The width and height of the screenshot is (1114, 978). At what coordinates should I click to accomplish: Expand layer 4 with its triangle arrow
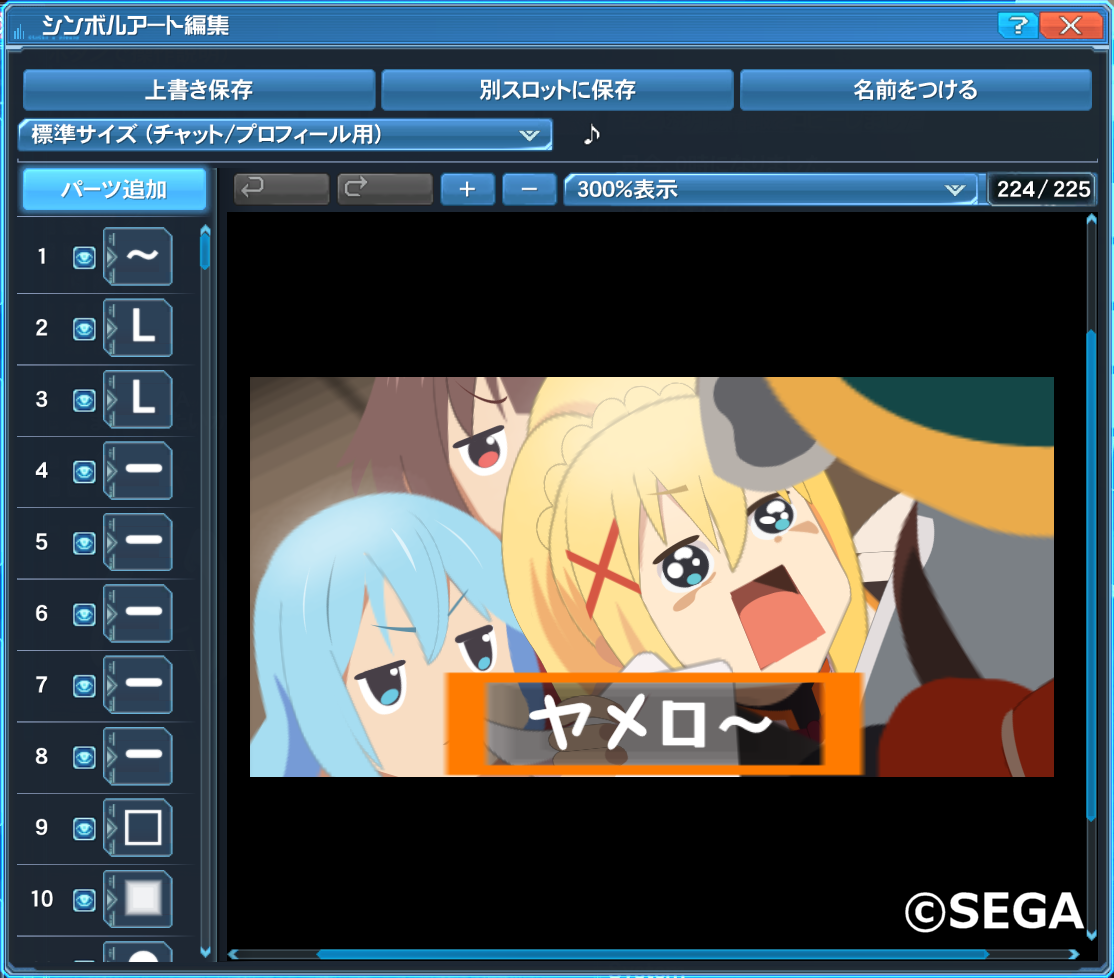pos(110,470)
